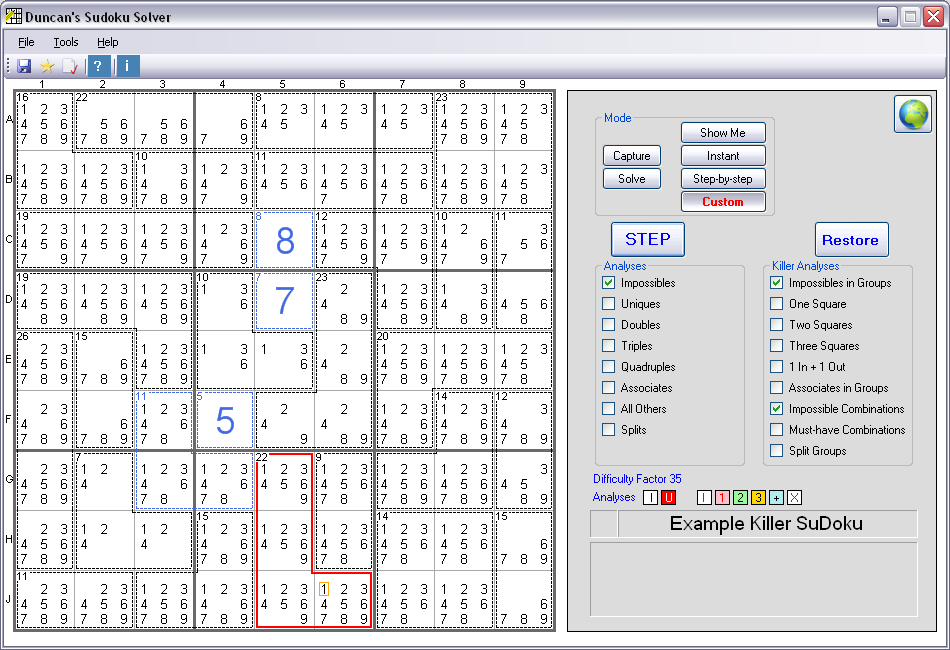Toggle the Impossibles checkbox

pos(608,283)
